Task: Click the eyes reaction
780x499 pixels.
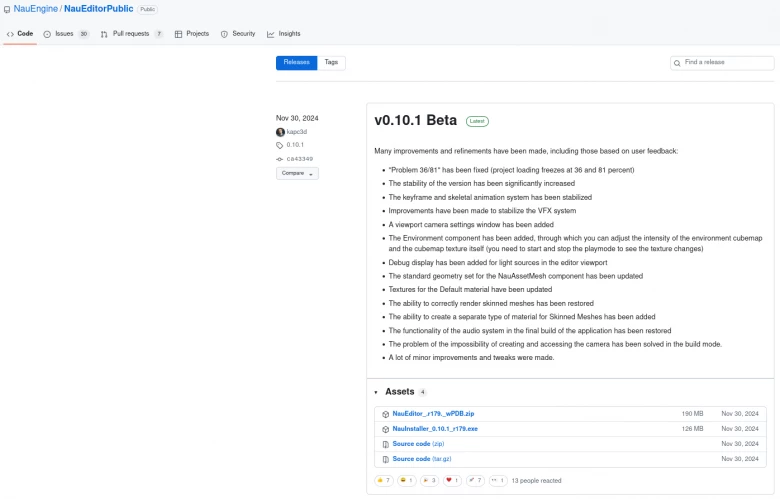Action: point(498,481)
